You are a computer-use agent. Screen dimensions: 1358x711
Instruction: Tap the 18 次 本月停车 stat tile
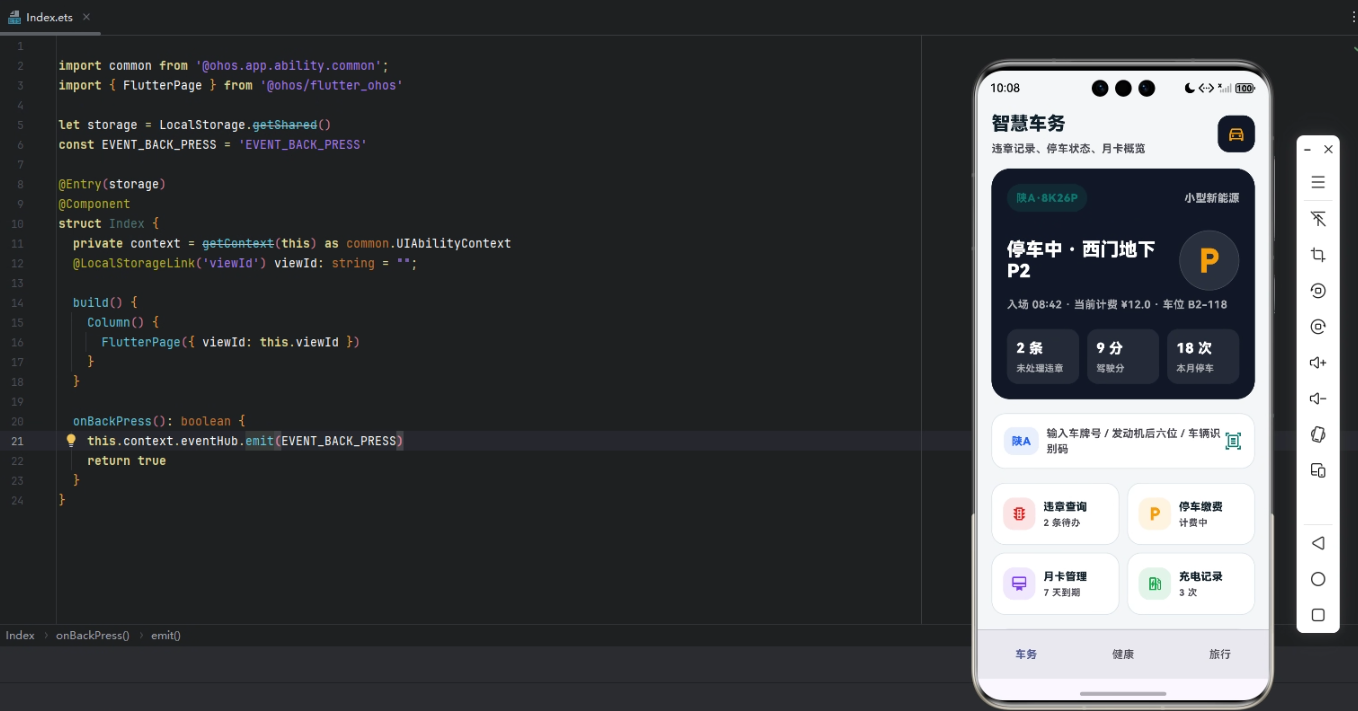(1203, 357)
